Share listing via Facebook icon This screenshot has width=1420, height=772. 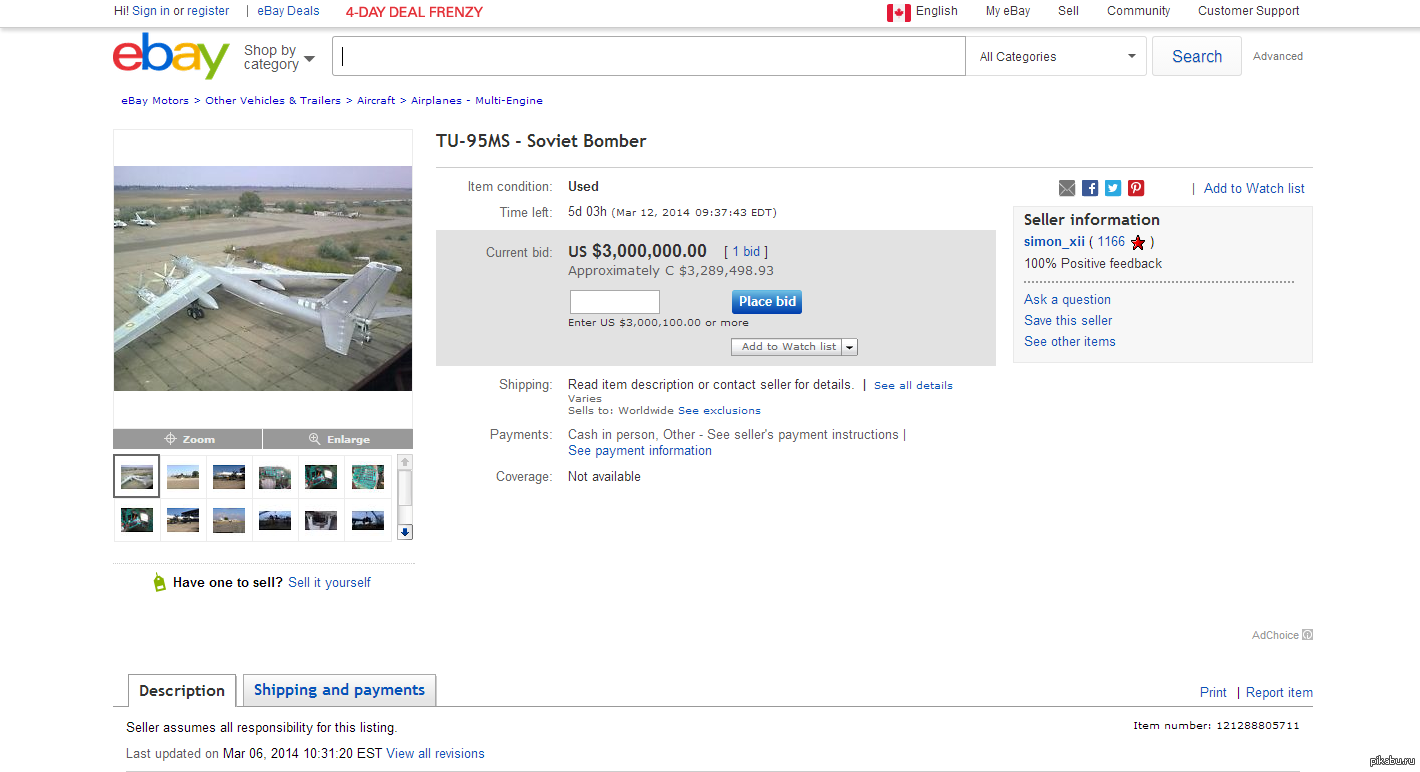tap(1090, 188)
